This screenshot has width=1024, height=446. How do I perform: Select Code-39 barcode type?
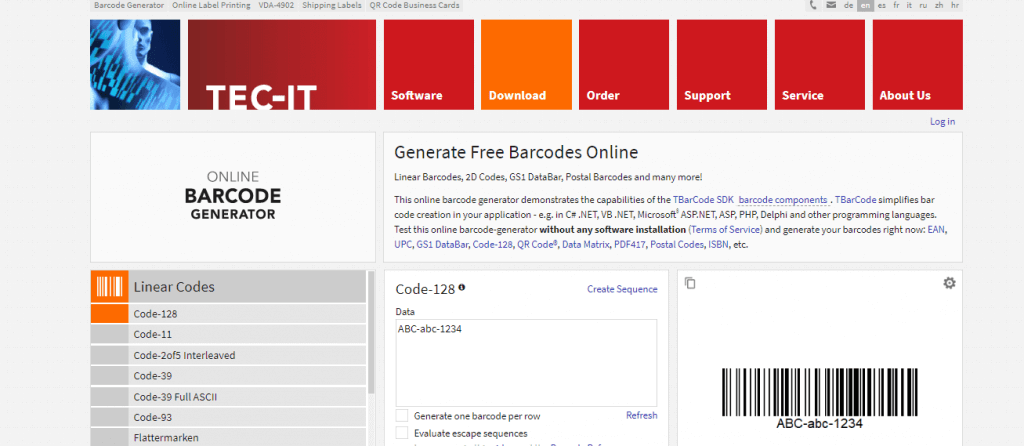229,375
